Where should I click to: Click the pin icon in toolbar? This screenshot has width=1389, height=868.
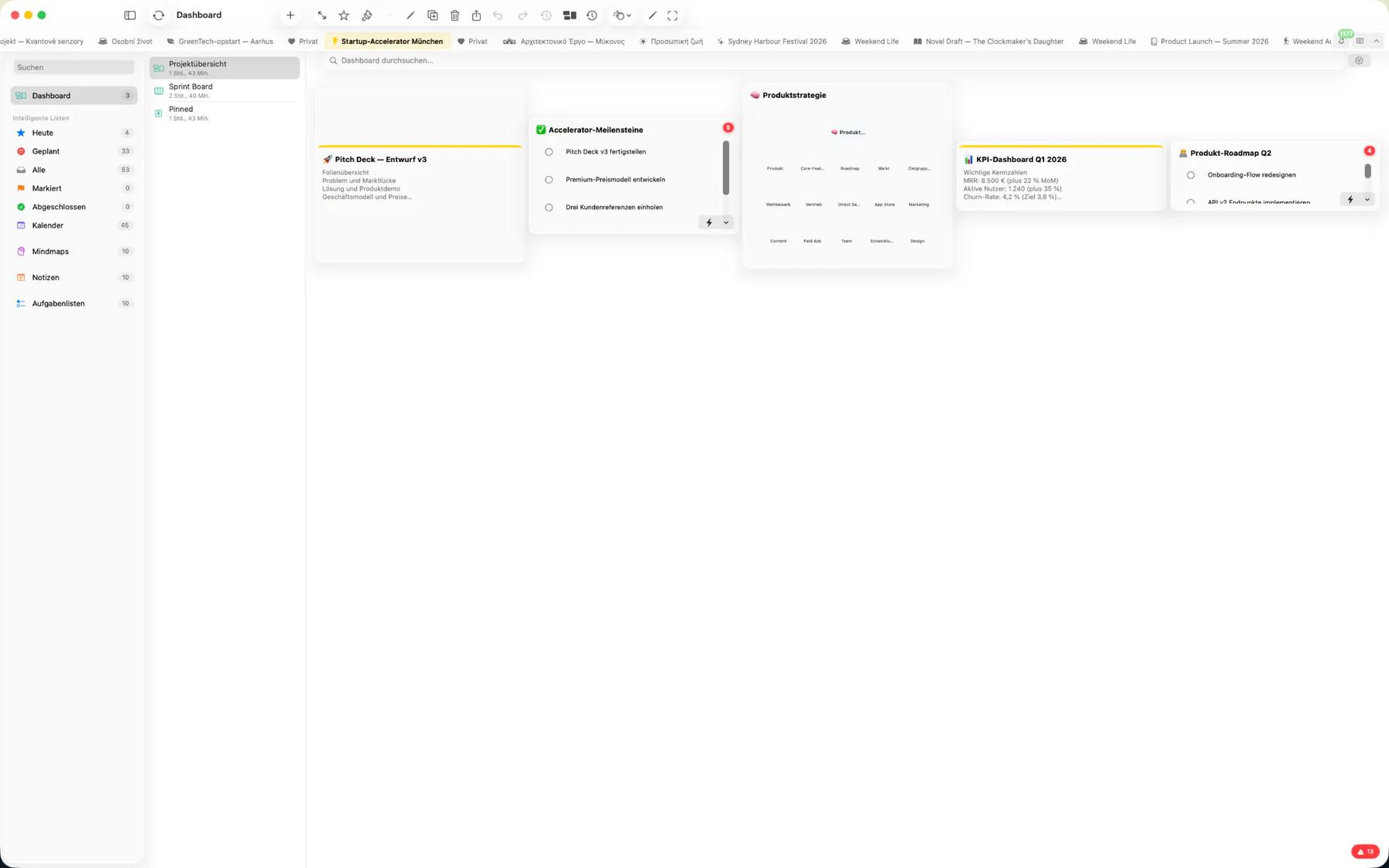(x=367, y=15)
